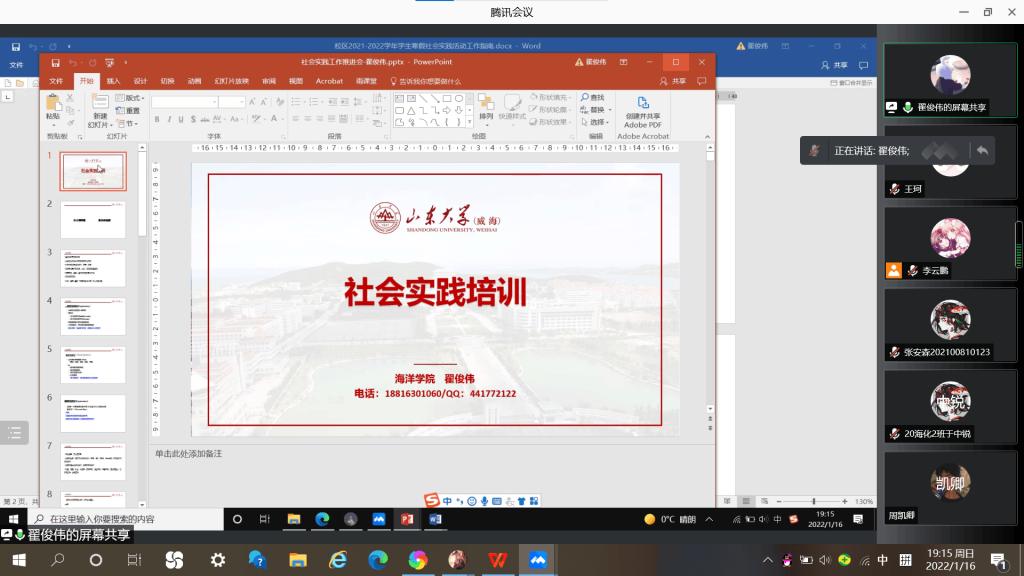Open notification center on local taskbar

click(998, 560)
